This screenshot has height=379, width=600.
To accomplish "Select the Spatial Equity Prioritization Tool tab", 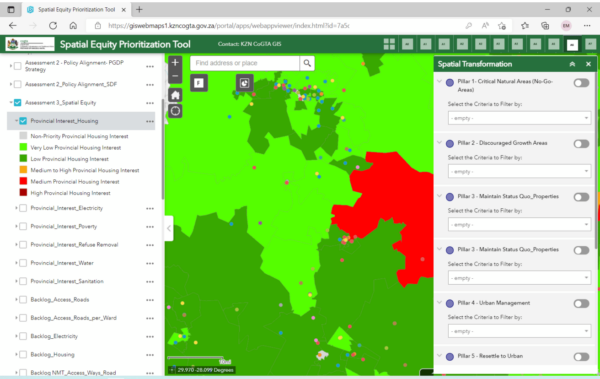I will [x=76, y=10].
